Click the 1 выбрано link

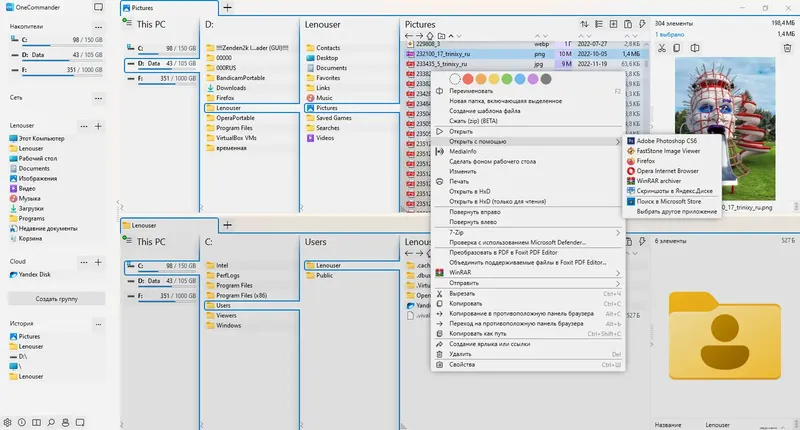(x=669, y=34)
